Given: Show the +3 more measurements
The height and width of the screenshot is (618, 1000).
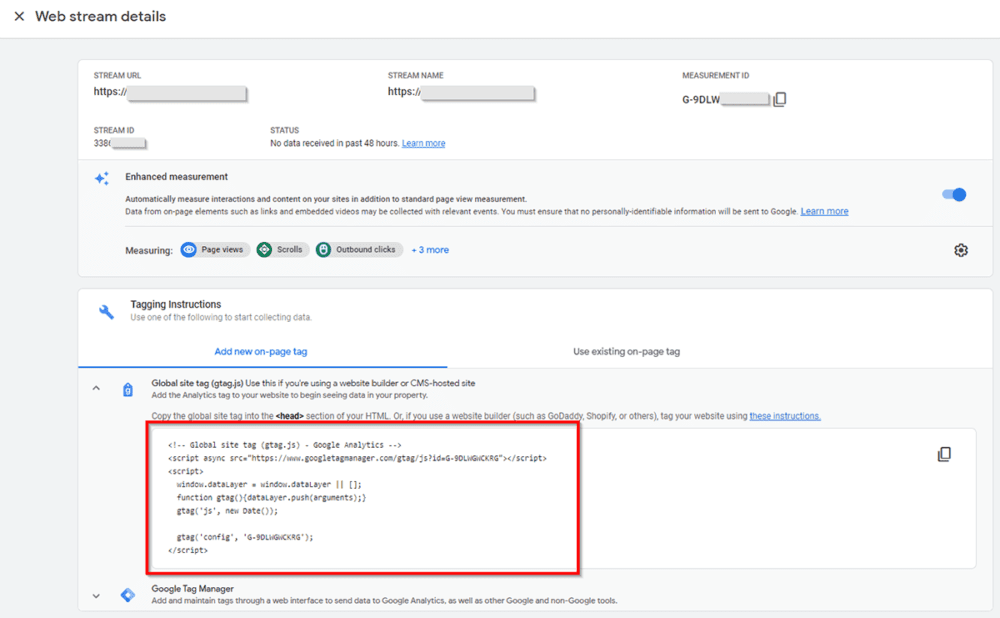Looking at the screenshot, I should [x=430, y=250].
